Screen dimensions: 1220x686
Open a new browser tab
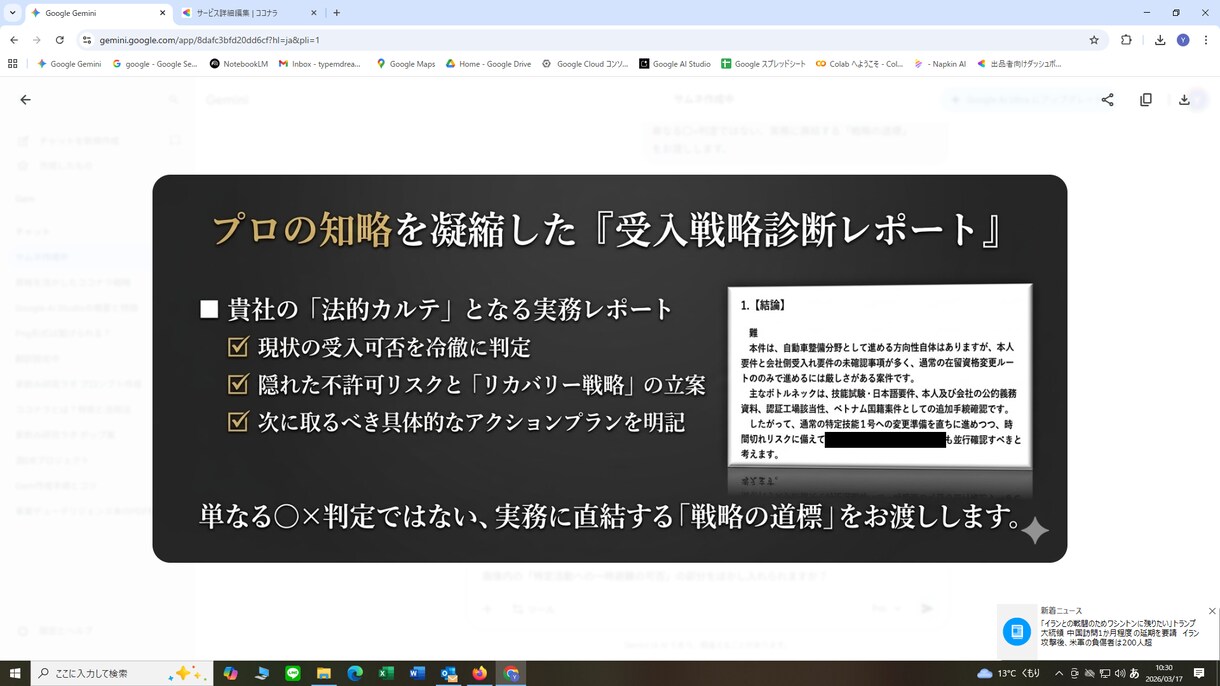click(x=336, y=13)
